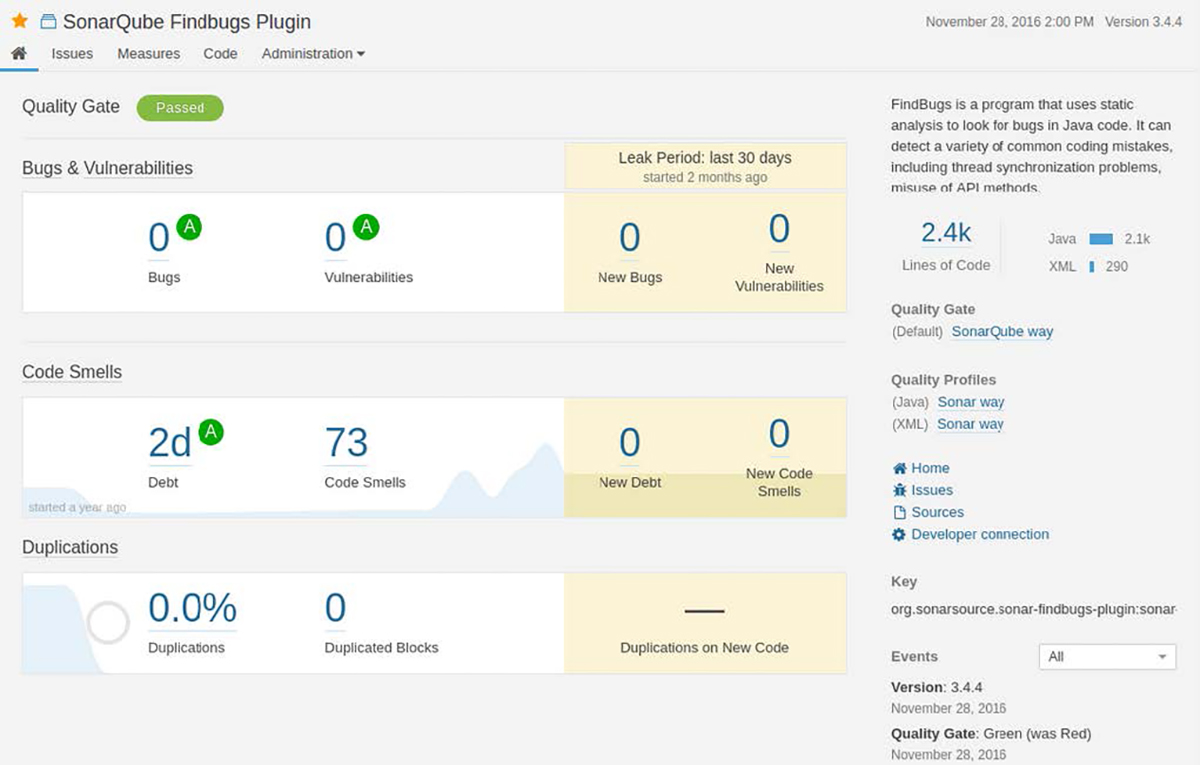Click the Bugs & Vulnerabilities heading link
This screenshot has height=765, width=1200.
[x=107, y=168]
